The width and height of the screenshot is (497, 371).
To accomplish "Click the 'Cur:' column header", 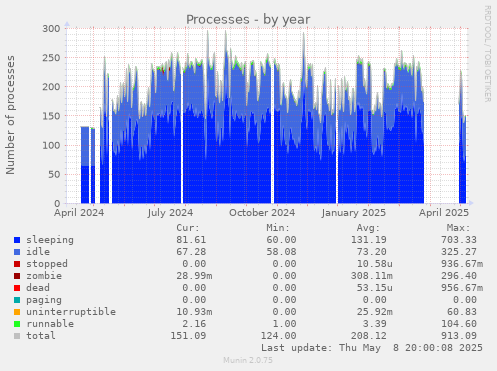I will [x=188, y=228].
